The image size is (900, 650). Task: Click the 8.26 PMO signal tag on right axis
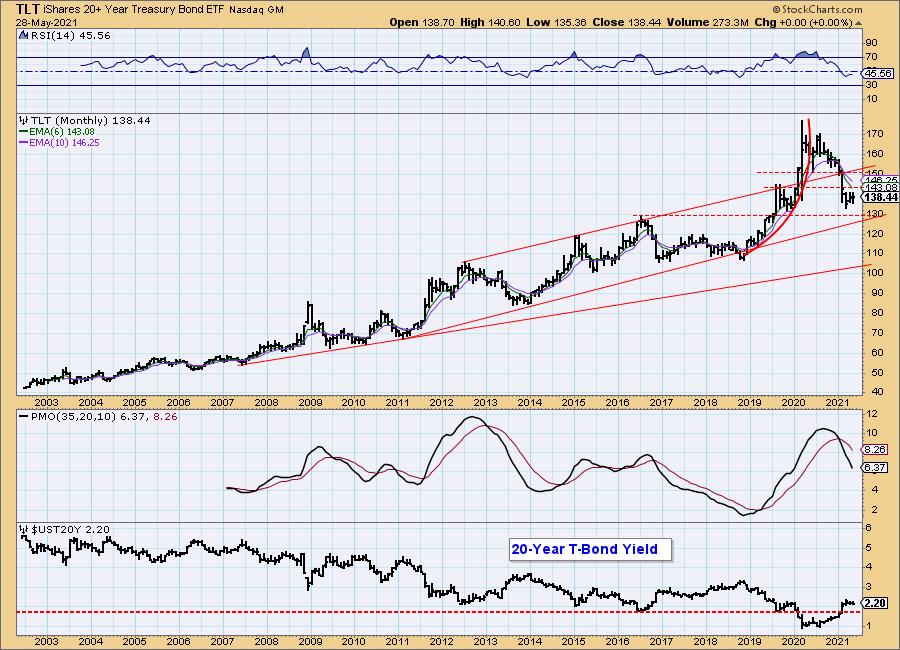pyautogui.click(x=875, y=450)
